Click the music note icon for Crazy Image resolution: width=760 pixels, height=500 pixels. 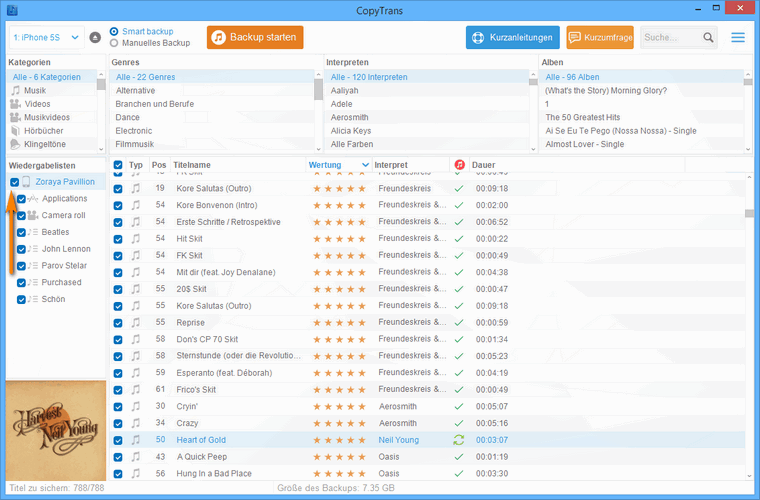point(136,423)
